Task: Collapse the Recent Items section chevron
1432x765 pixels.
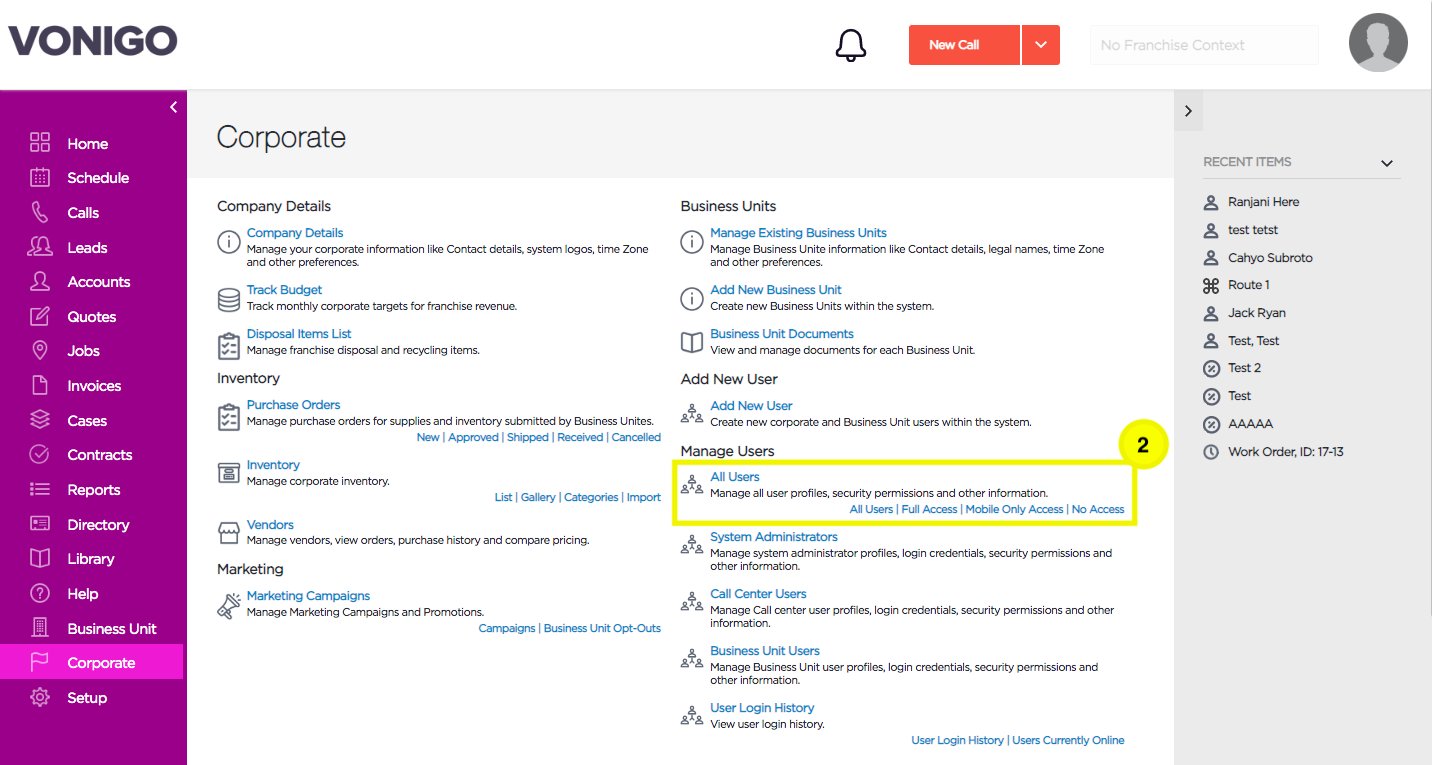Action: coord(1386,163)
